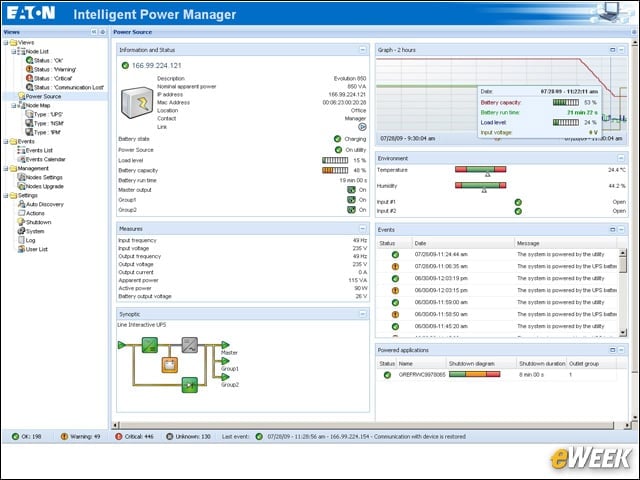Click Input #1 status icon

pos(518,202)
